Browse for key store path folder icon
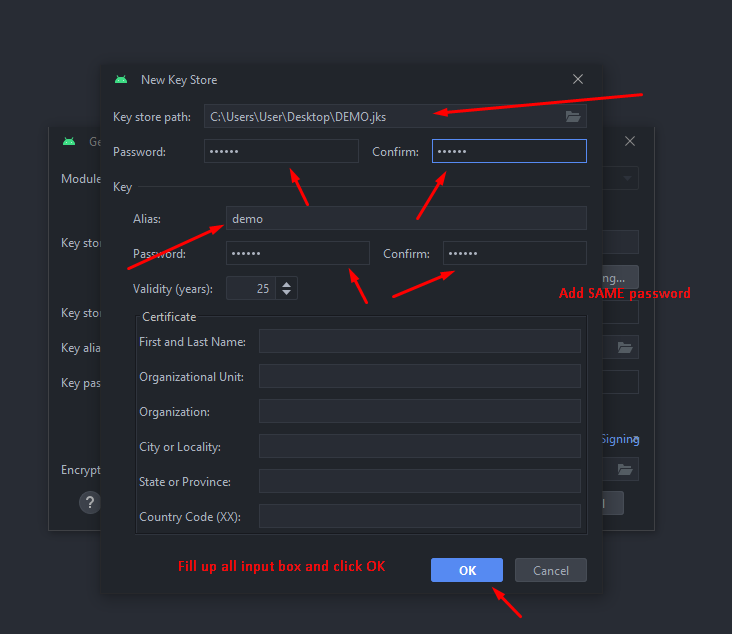732x634 pixels. 573,117
